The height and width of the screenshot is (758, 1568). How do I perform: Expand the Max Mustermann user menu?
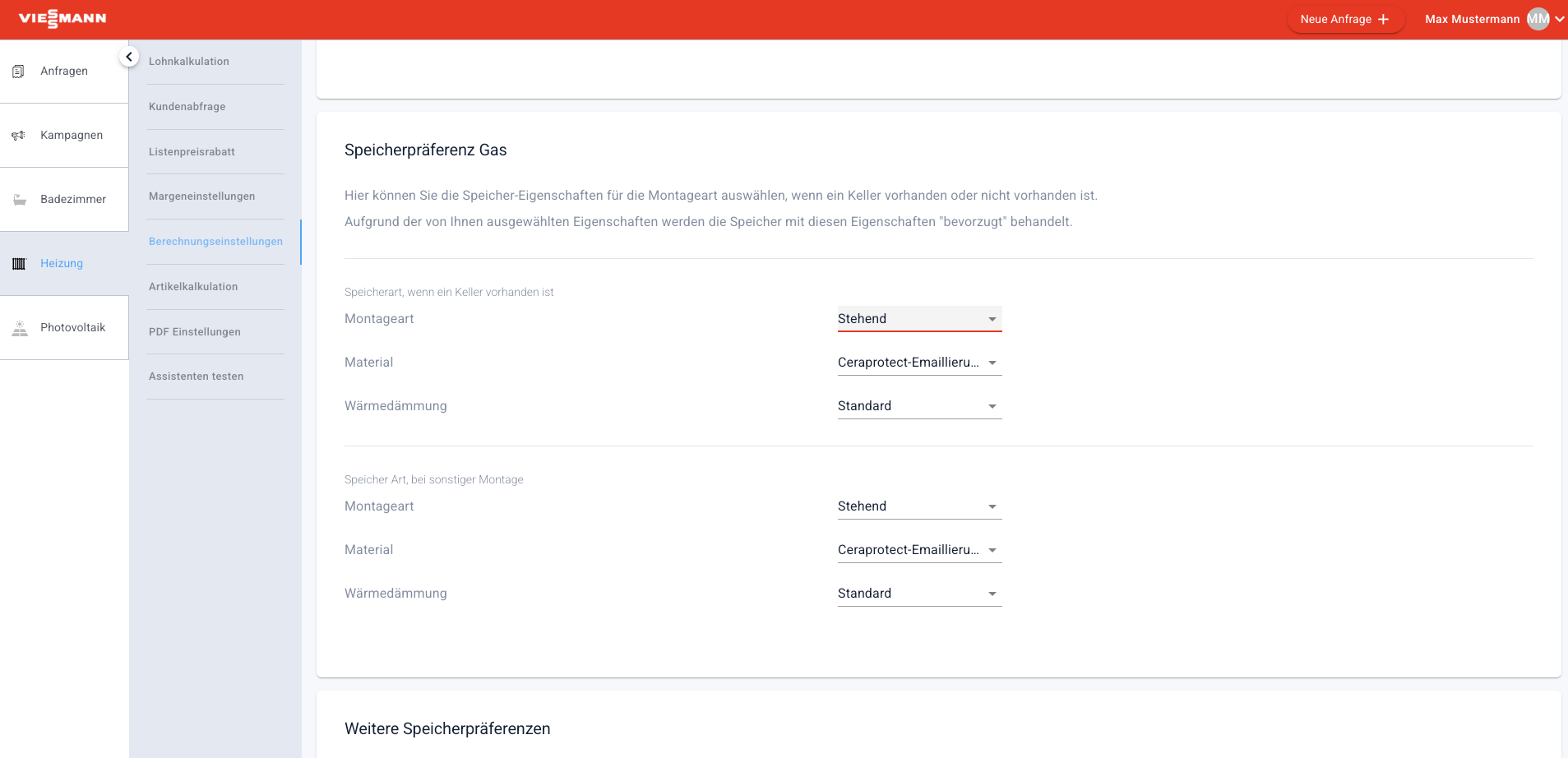[1559, 19]
